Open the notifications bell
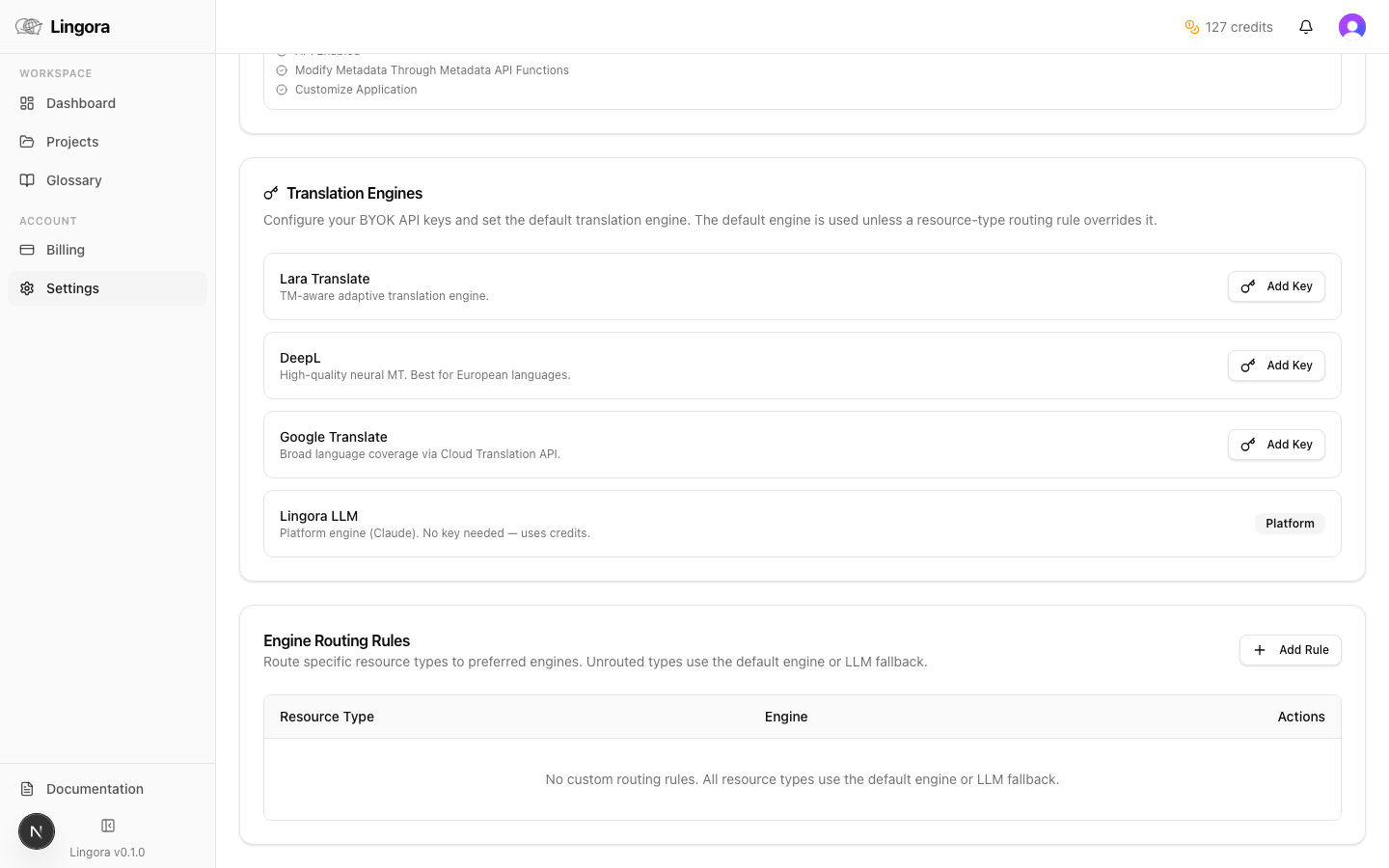The width and height of the screenshot is (1389, 868). tap(1306, 27)
